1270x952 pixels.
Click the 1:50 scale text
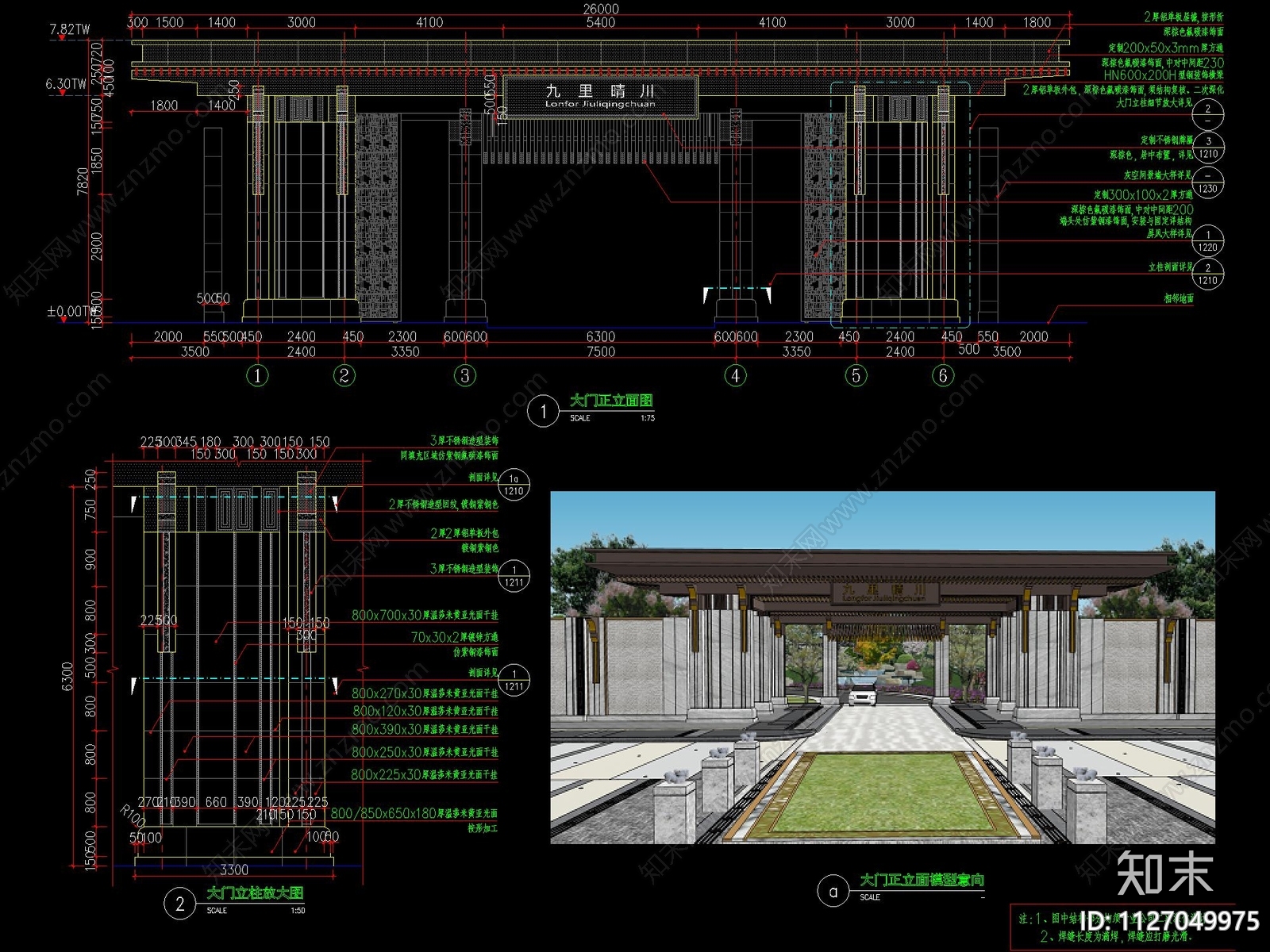point(298,911)
